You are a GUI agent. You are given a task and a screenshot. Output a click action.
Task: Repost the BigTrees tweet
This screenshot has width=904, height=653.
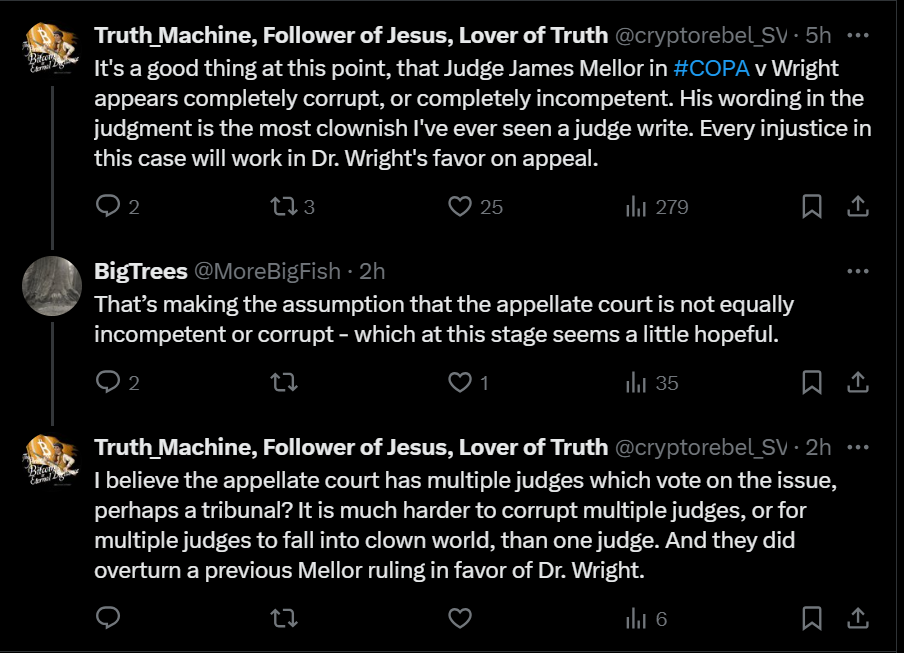click(284, 383)
